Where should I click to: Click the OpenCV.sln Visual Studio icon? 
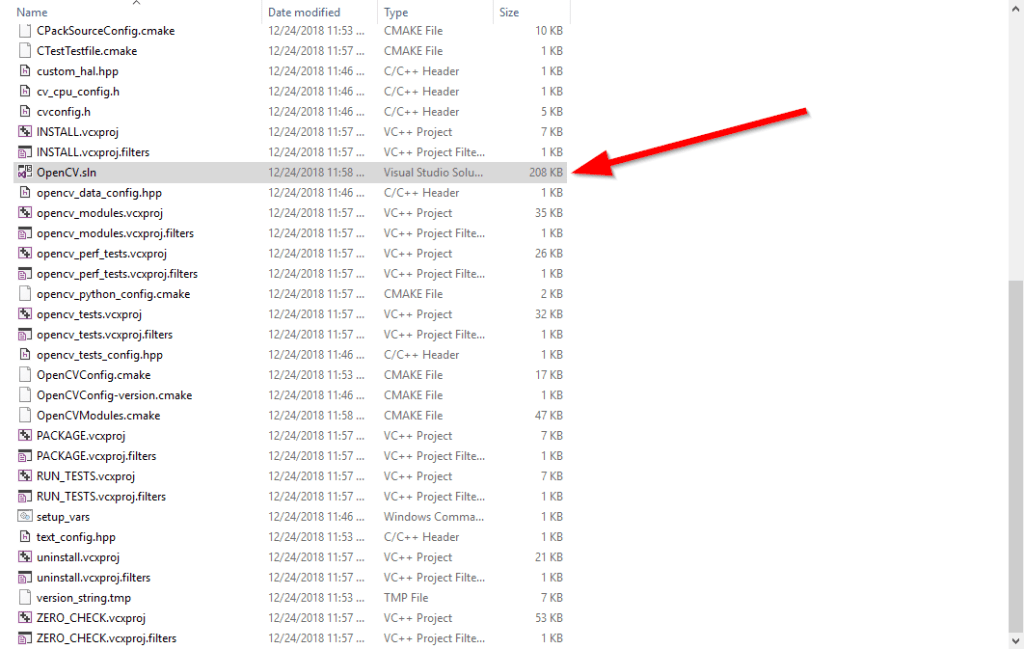(25, 172)
